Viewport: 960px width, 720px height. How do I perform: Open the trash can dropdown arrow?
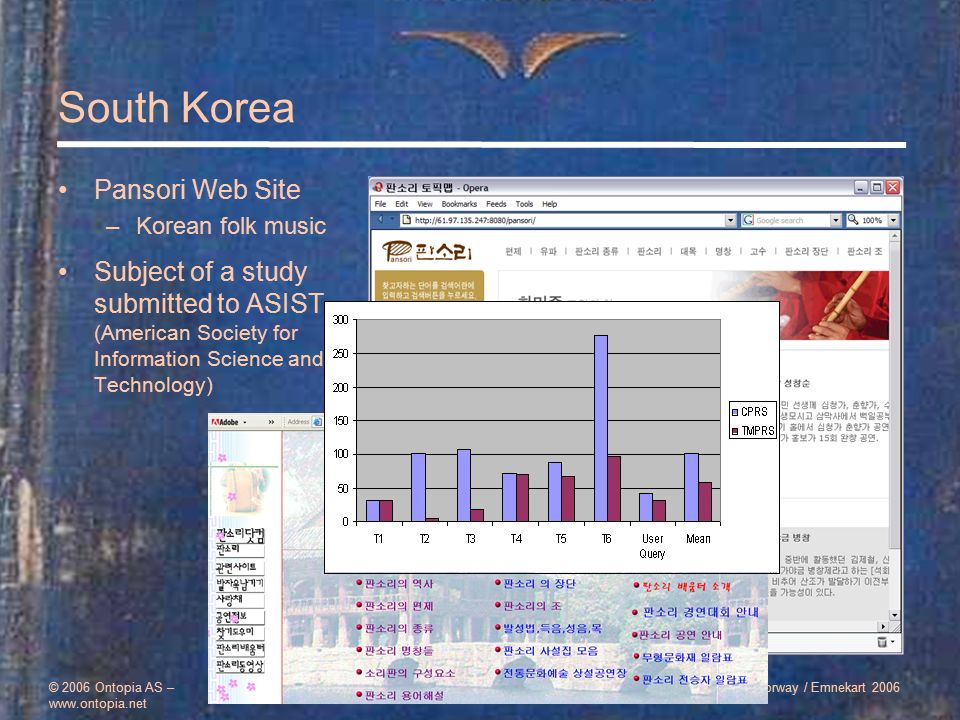(x=893, y=642)
